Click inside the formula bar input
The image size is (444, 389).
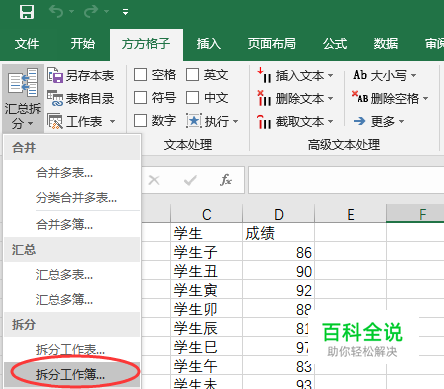pos(346,180)
